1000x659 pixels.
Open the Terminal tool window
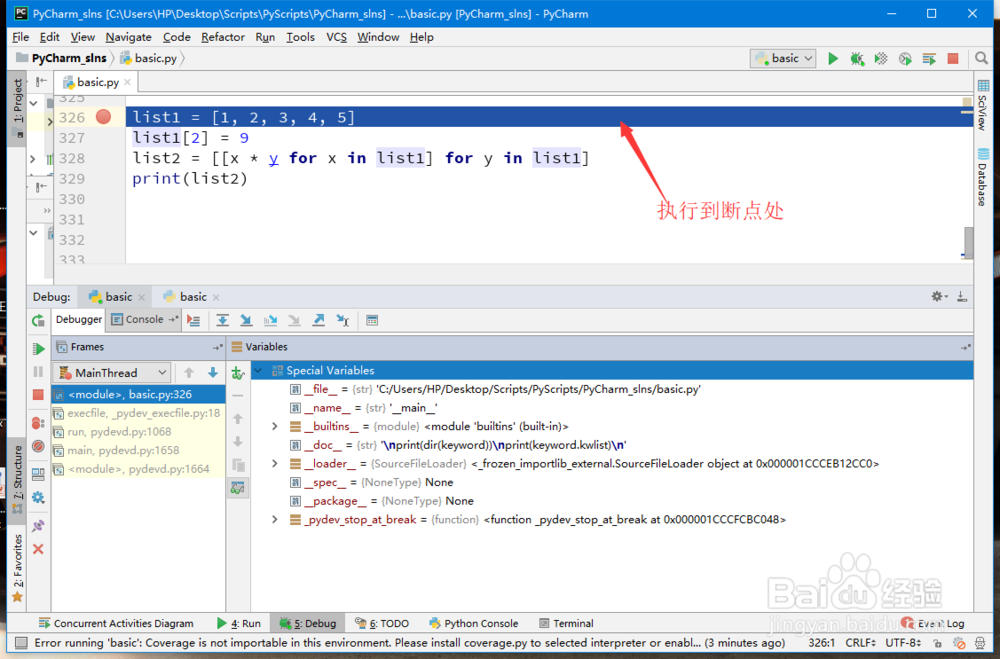click(566, 623)
